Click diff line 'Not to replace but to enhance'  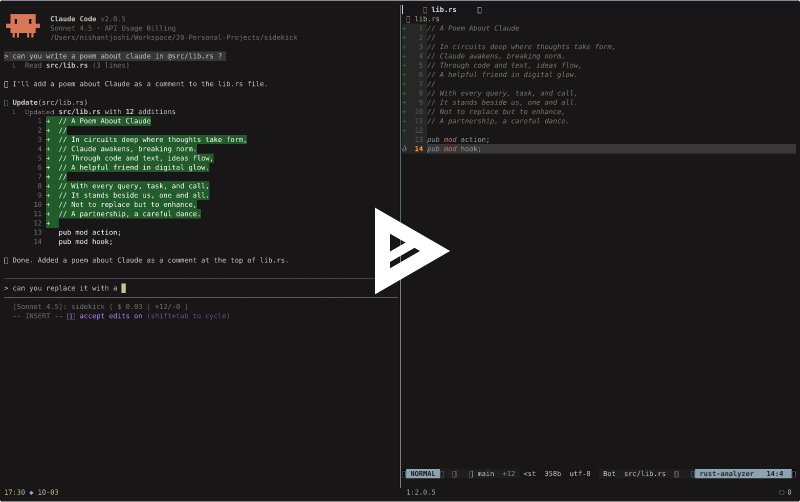coord(127,205)
